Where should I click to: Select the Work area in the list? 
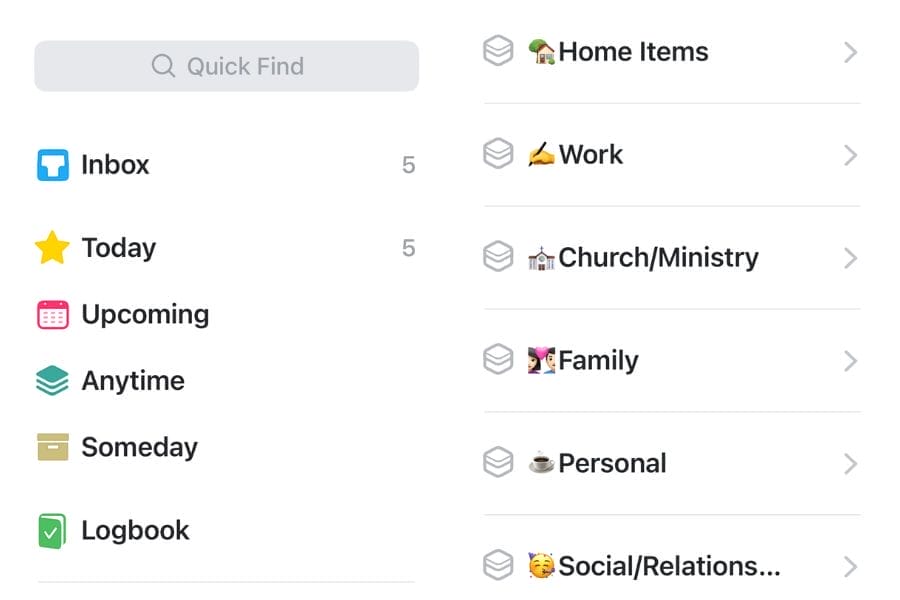pyautogui.click(x=590, y=155)
